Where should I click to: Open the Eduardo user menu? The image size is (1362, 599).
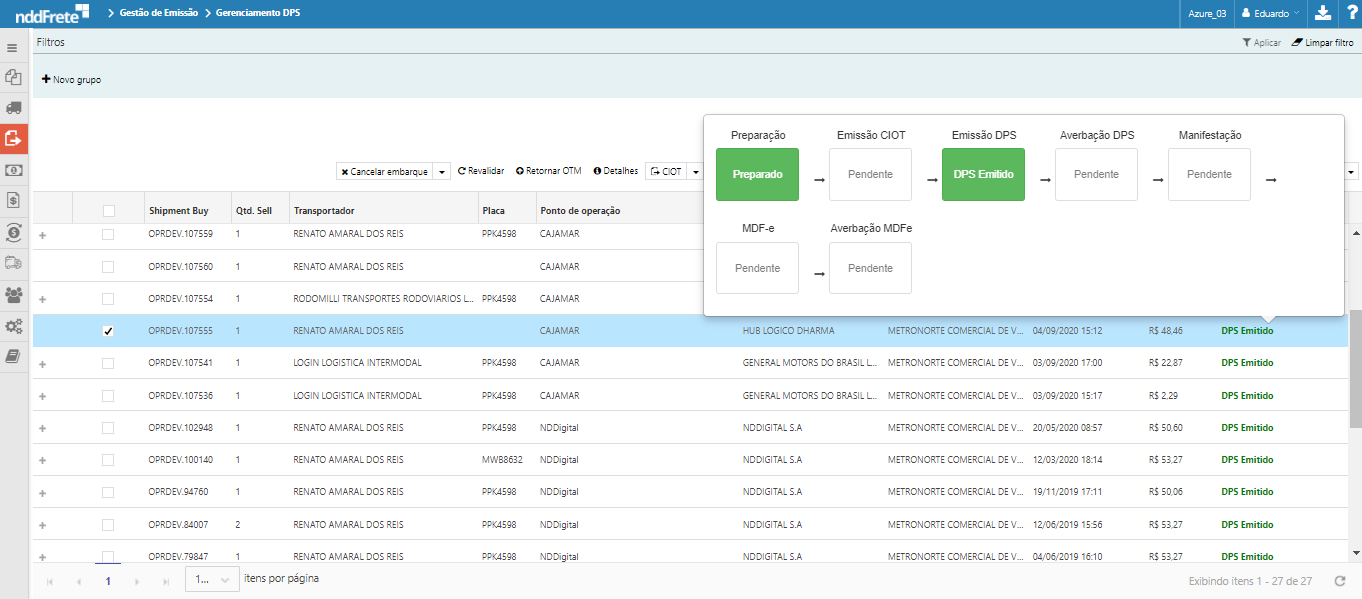pos(1270,13)
